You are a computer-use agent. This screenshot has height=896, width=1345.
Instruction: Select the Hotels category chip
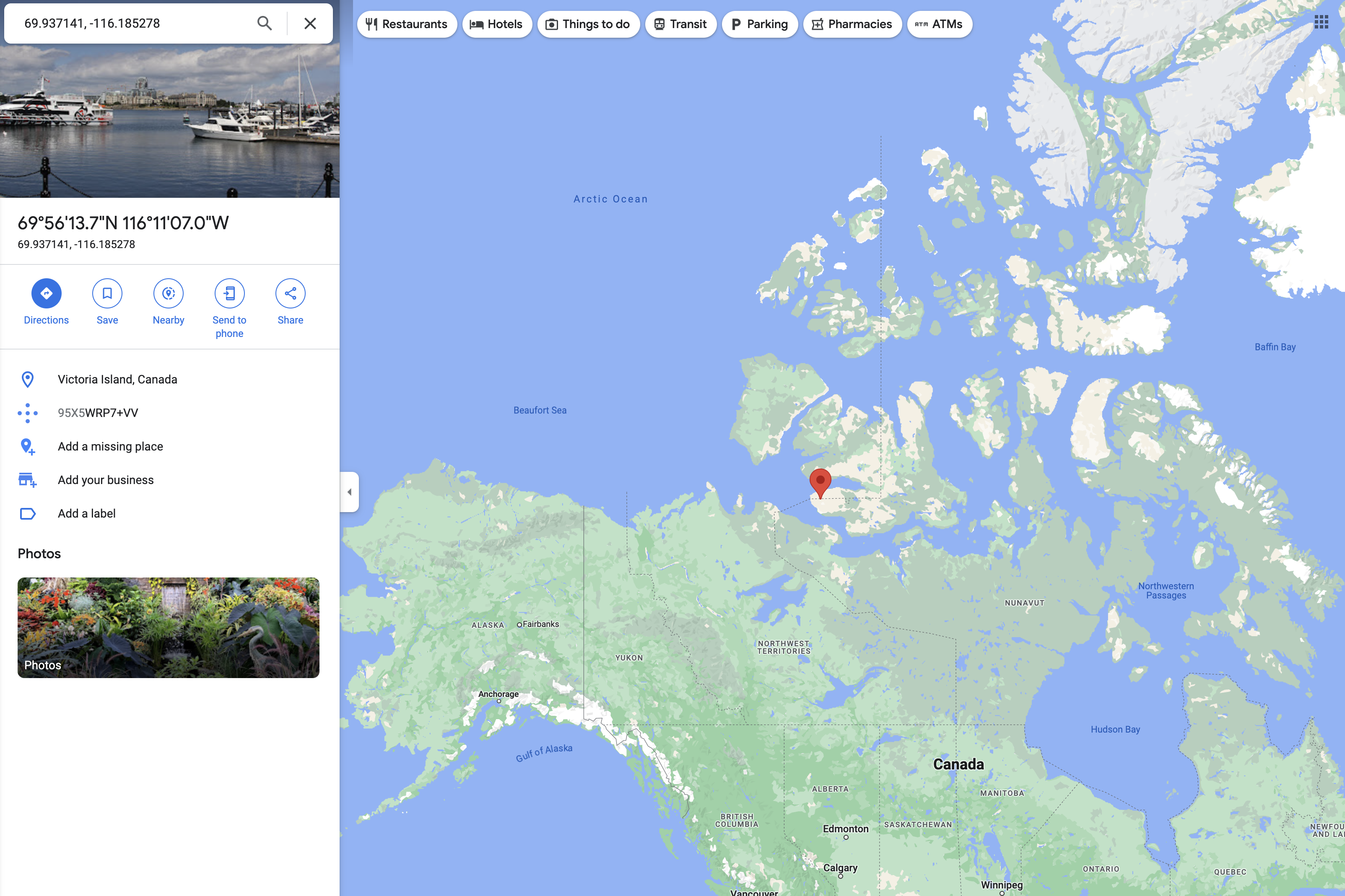point(497,24)
